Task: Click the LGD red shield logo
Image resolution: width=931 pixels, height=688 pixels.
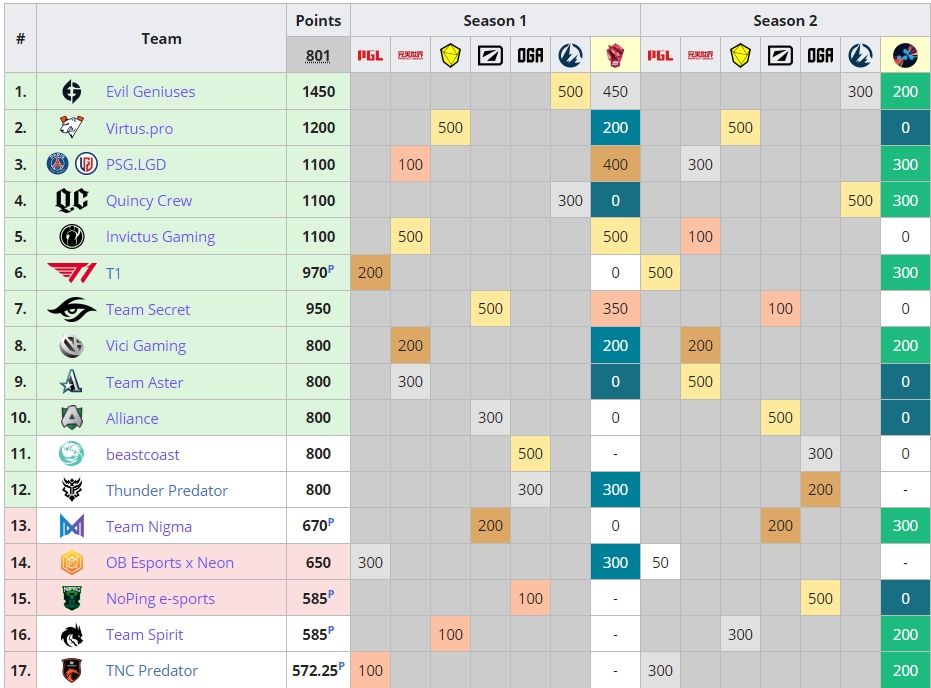Action: point(86,163)
